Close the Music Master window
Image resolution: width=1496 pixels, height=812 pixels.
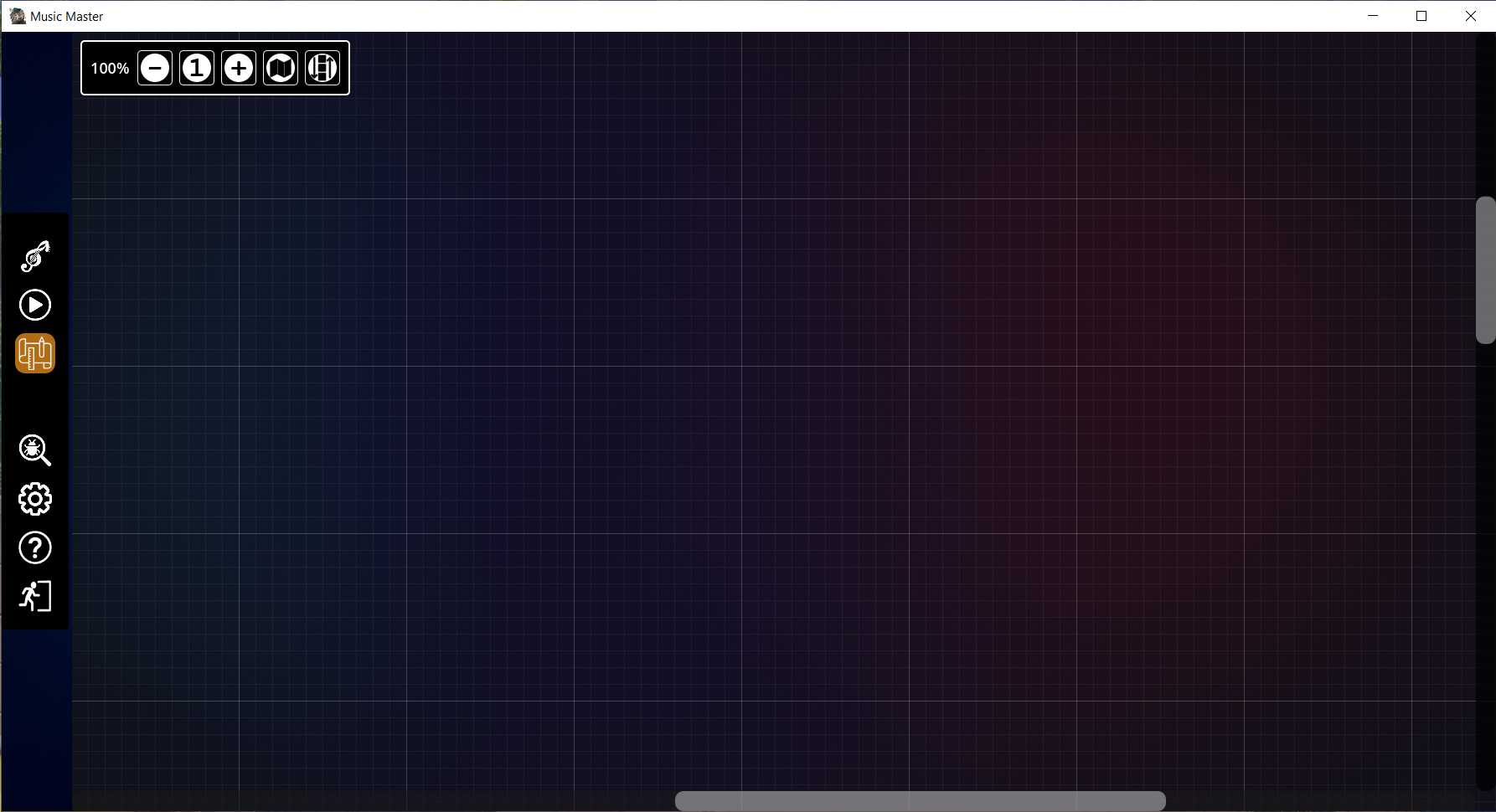pos(1470,16)
